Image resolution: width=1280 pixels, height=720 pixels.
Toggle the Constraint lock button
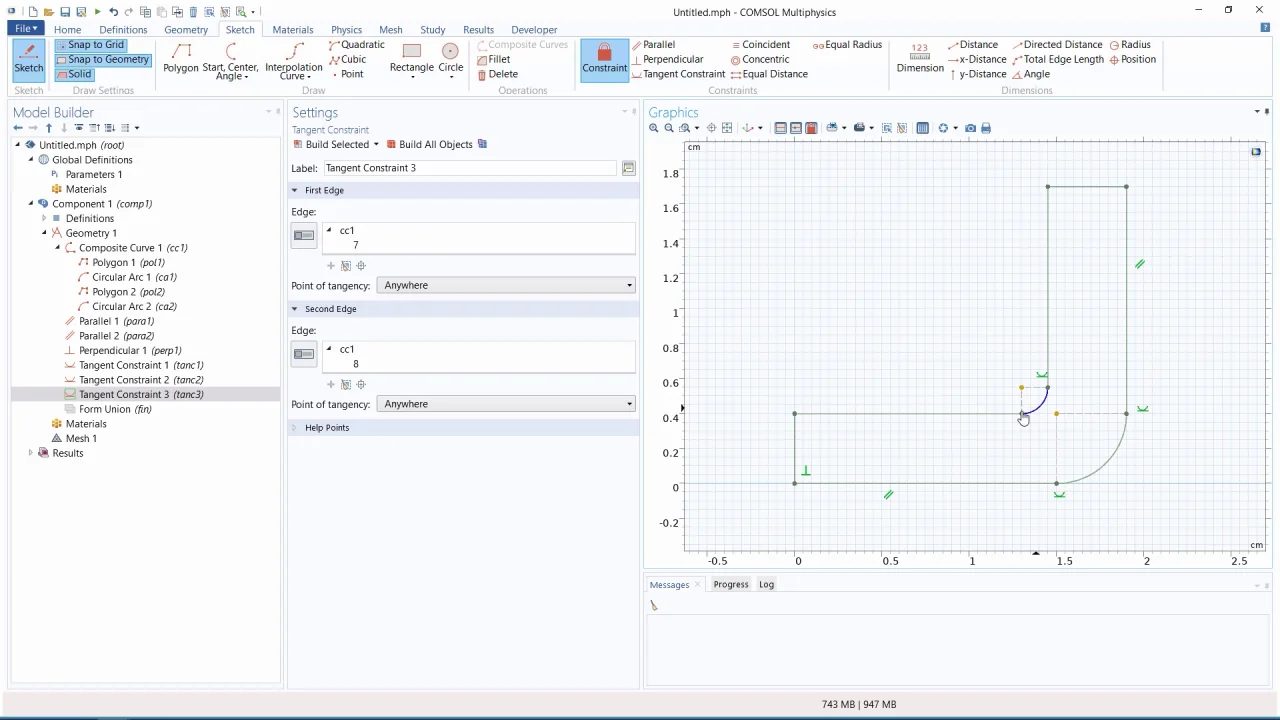(604, 59)
